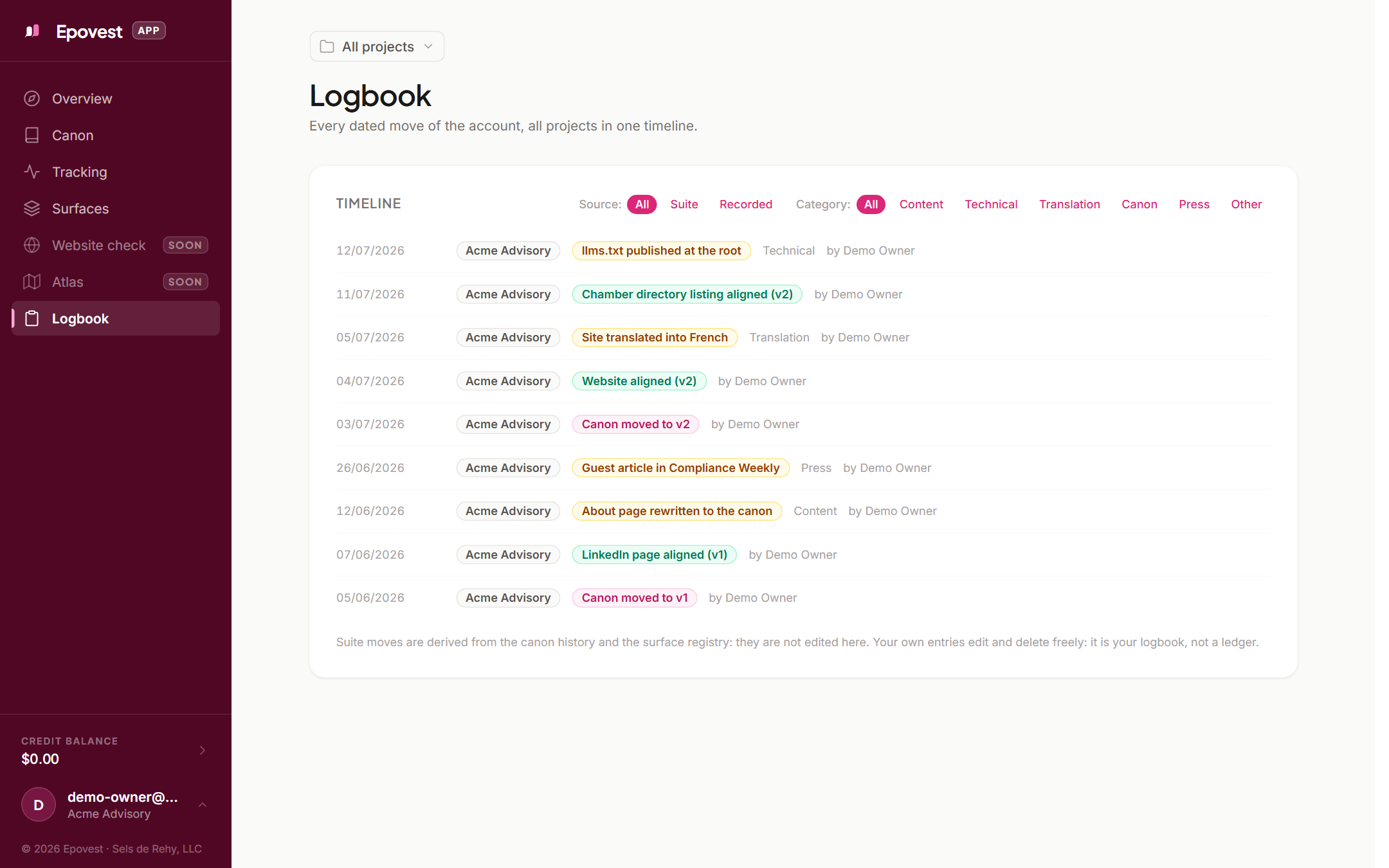This screenshot has width=1389, height=868.
Task: Open 'Canon moved to v2' entry
Action: coord(635,424)
